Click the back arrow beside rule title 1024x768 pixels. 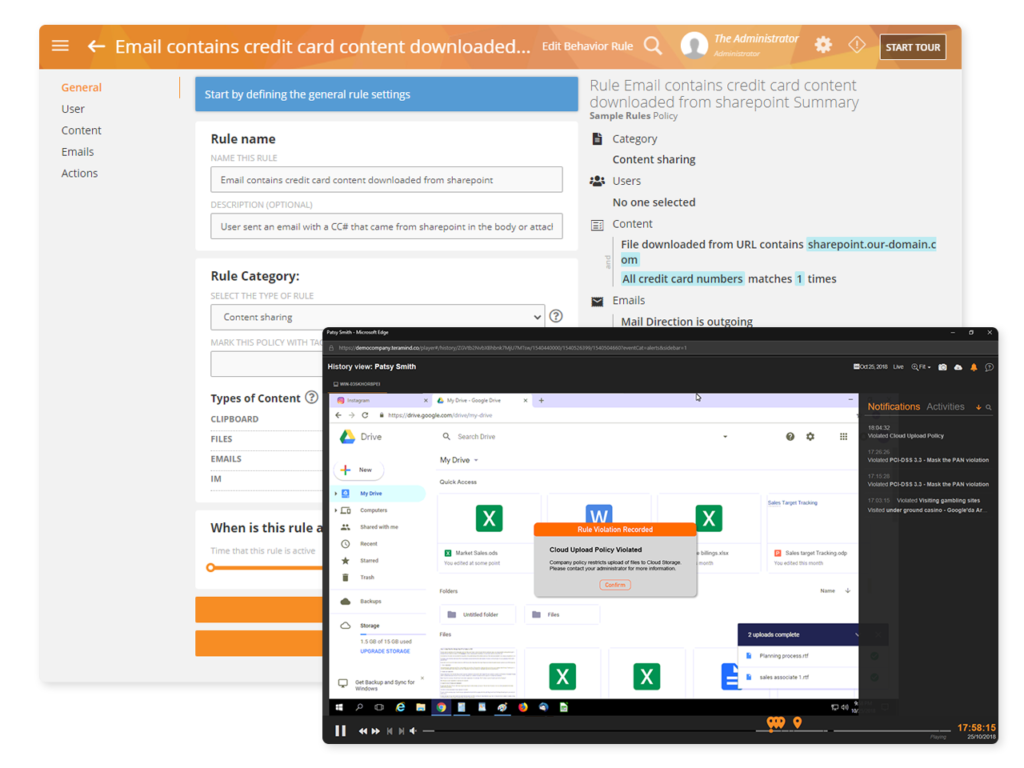click(96, 46)
